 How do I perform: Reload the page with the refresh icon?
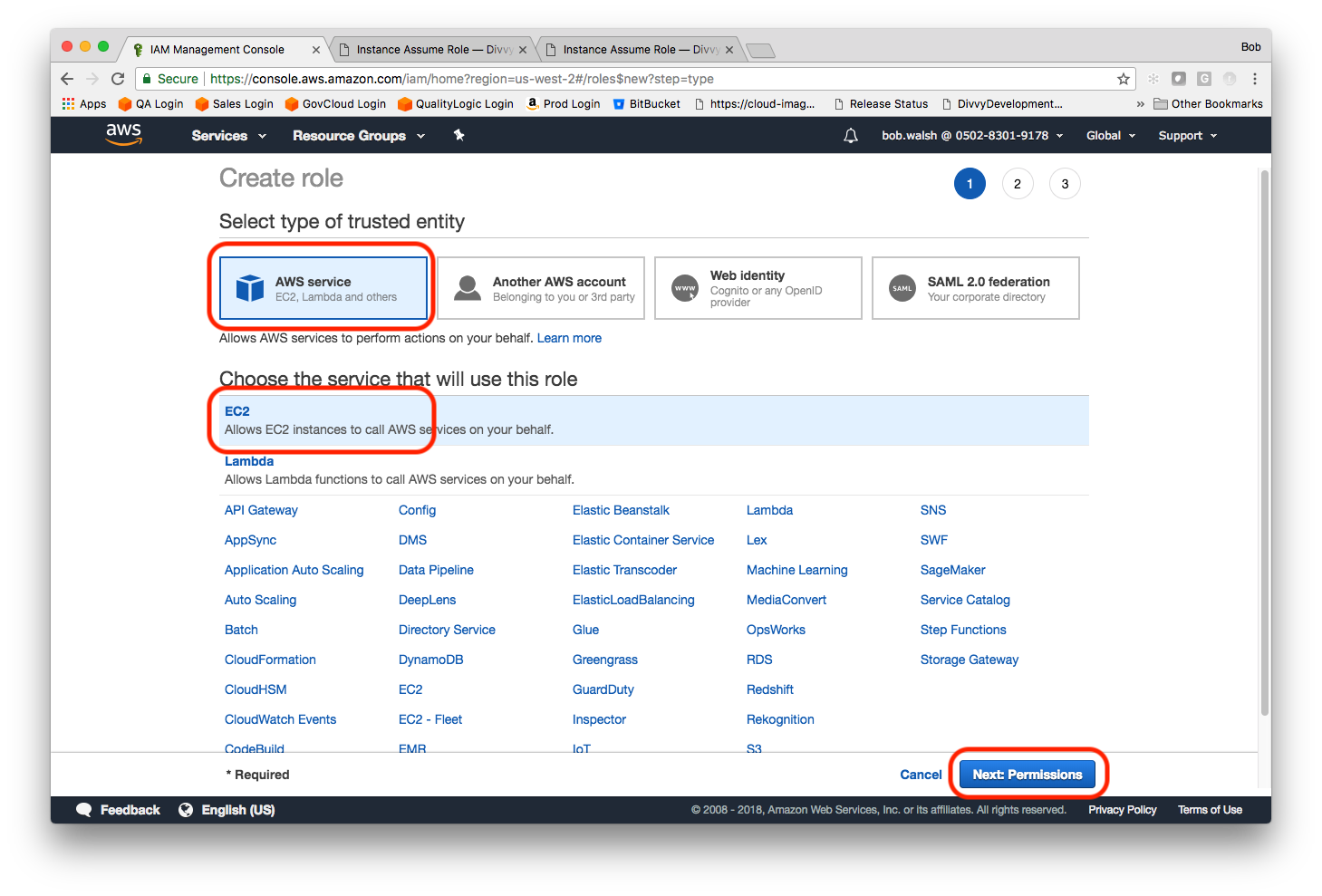pyautogui.click(x=118, y=79)
